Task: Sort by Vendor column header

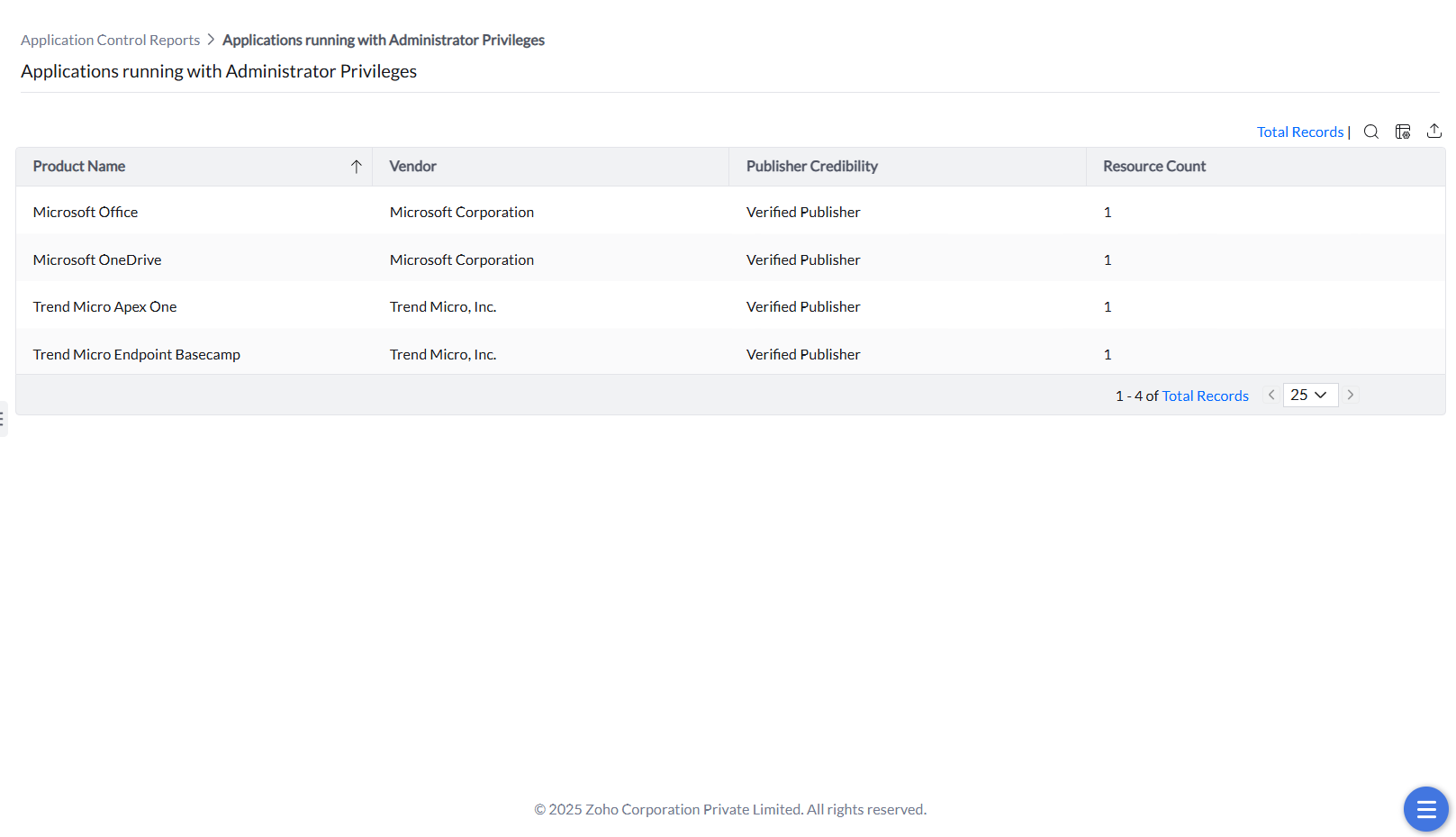Action: tap(413, 167)
